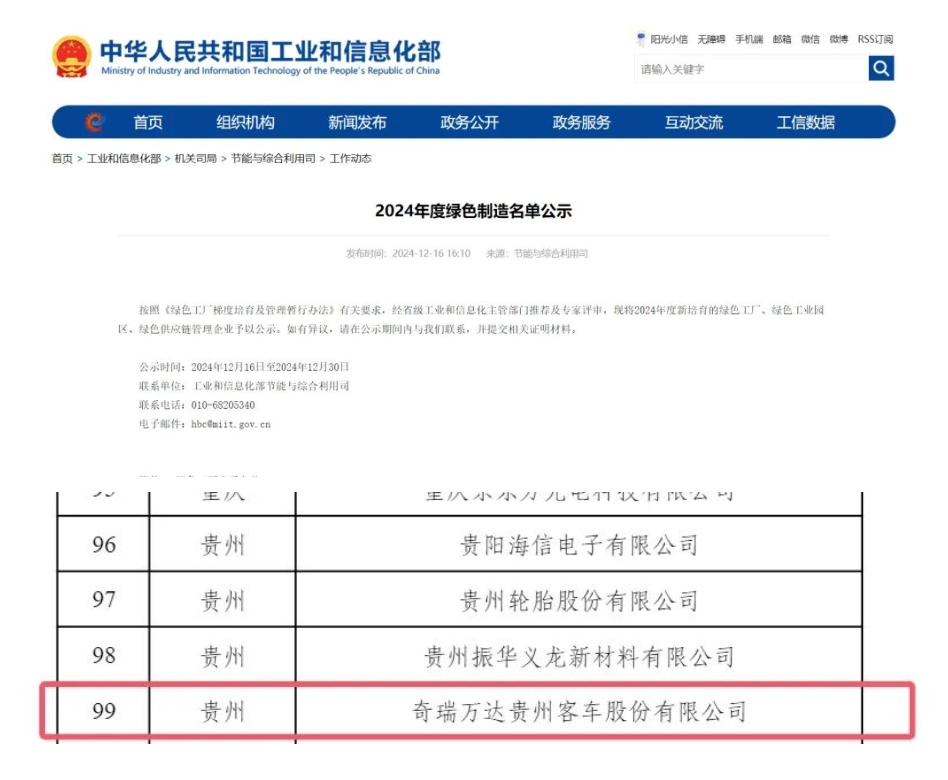Viewport: 948px width, 780px height.
Task: Focus the 请输入关键字 search field
Action: [x=751, y=68]
